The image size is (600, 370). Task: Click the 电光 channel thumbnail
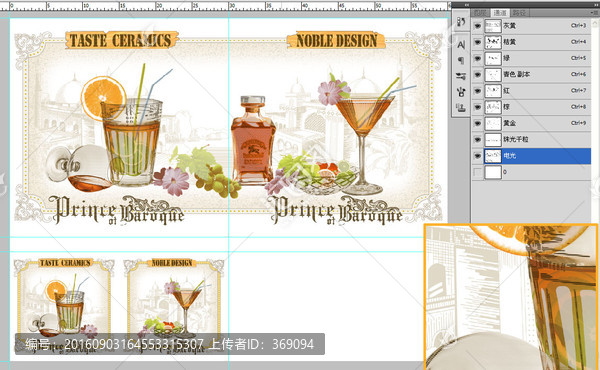493,156
